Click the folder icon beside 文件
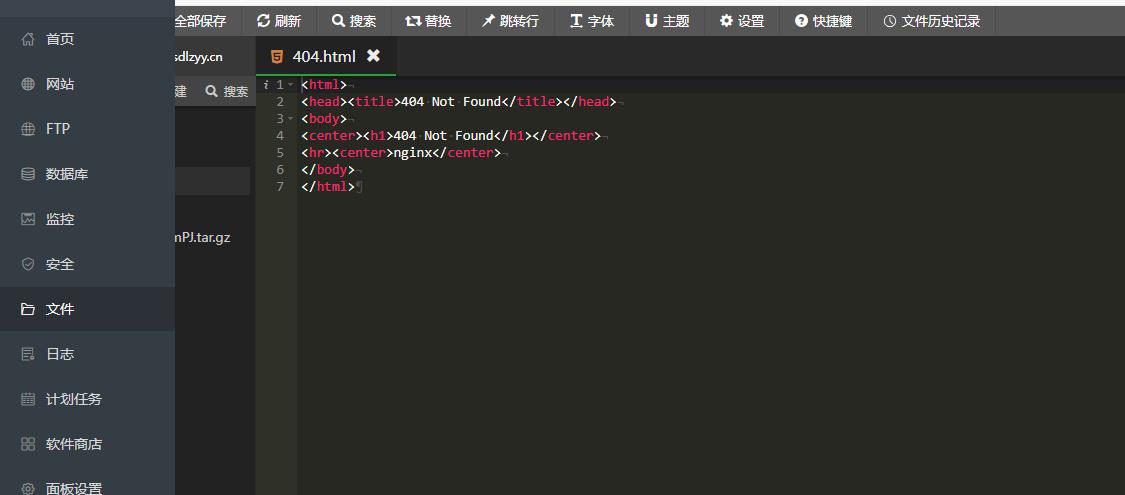This screenshot has height=495, width=1125. [x=28, y=309]
